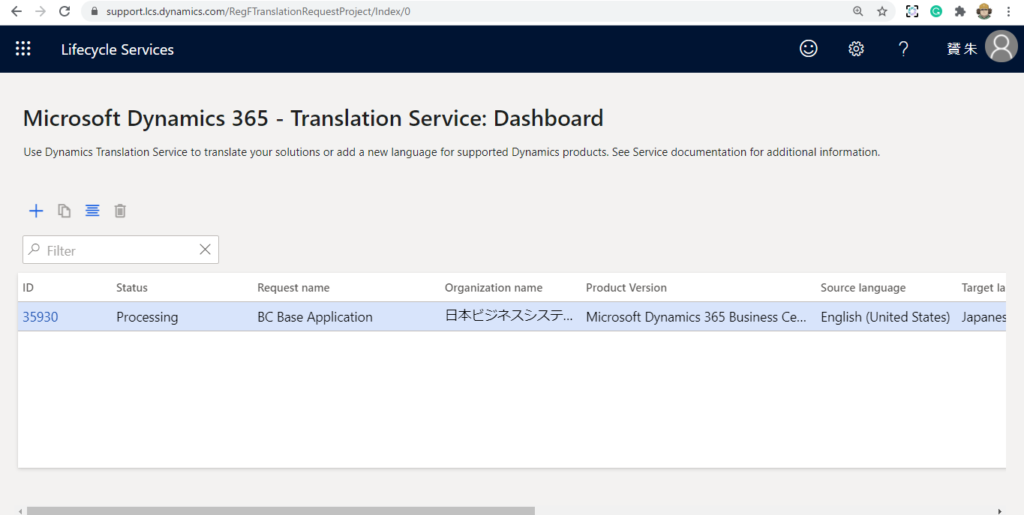Viewport: 1024px width, 515px height.
Task: Go back with the browser back arrow
Action: [x=16, y=11]
